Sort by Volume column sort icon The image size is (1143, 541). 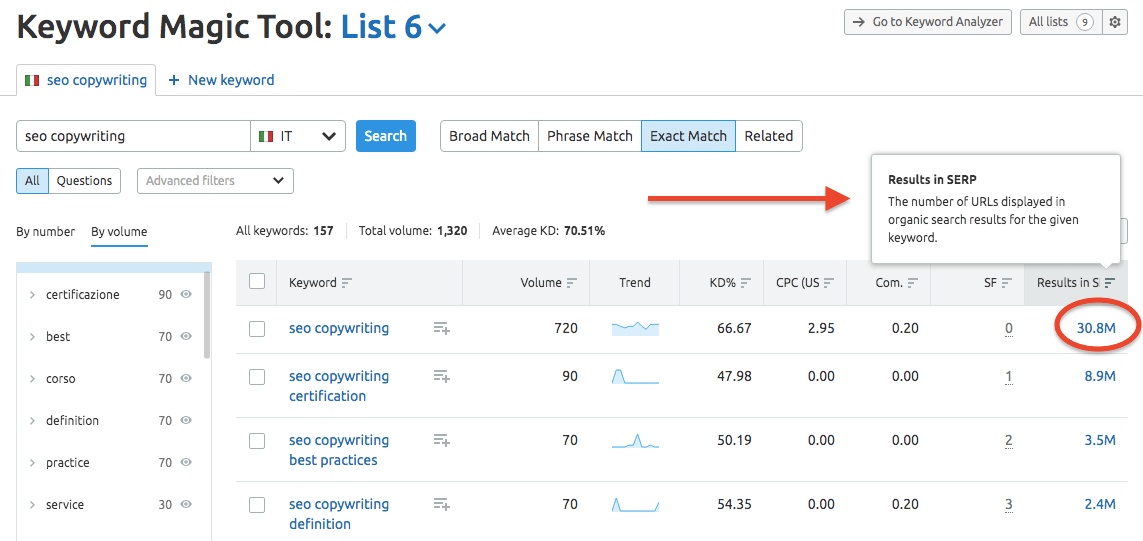click(572, 283)
